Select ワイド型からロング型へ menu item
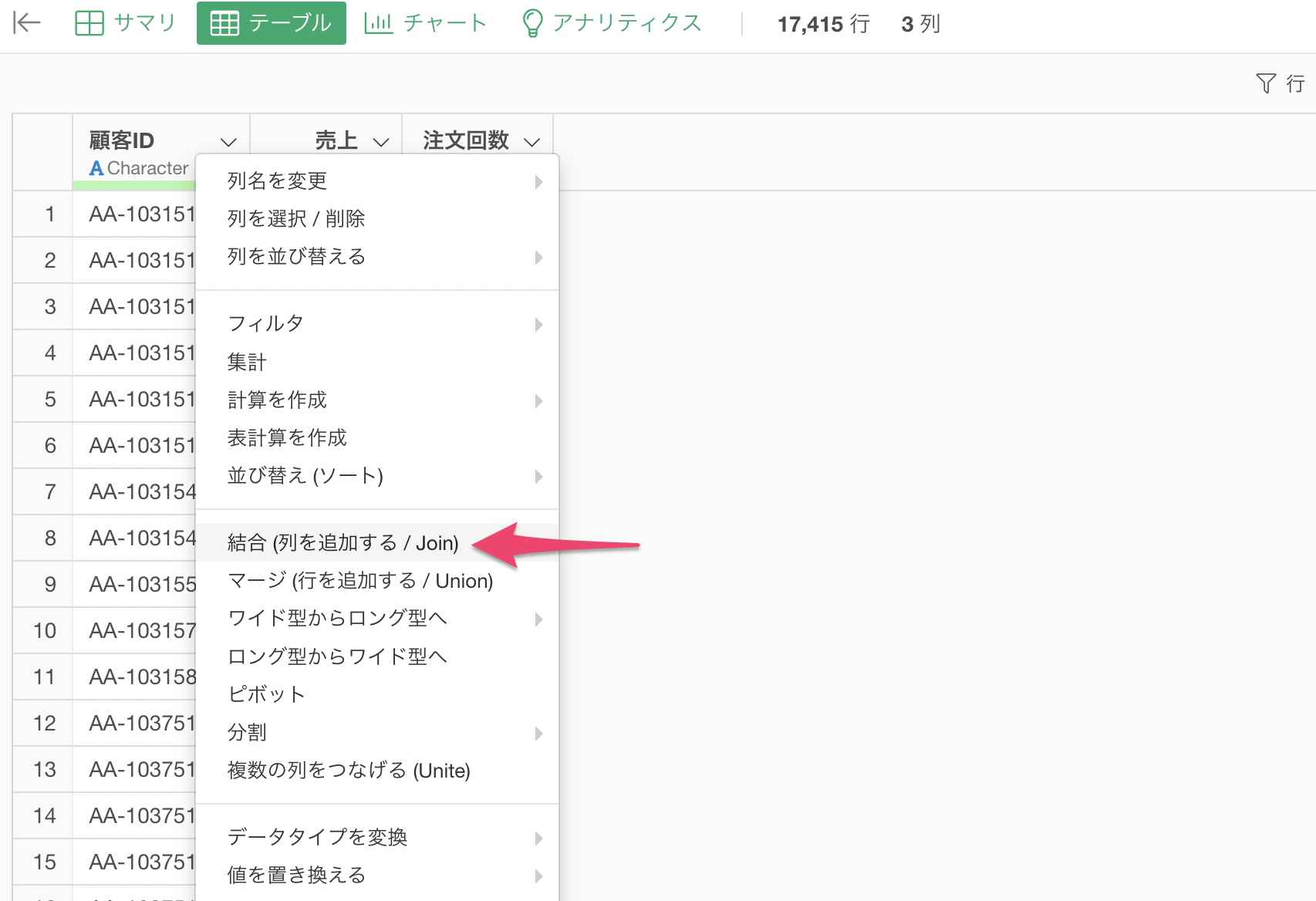Viewport: 1316px width, 901px height. (x=377, y=619)
